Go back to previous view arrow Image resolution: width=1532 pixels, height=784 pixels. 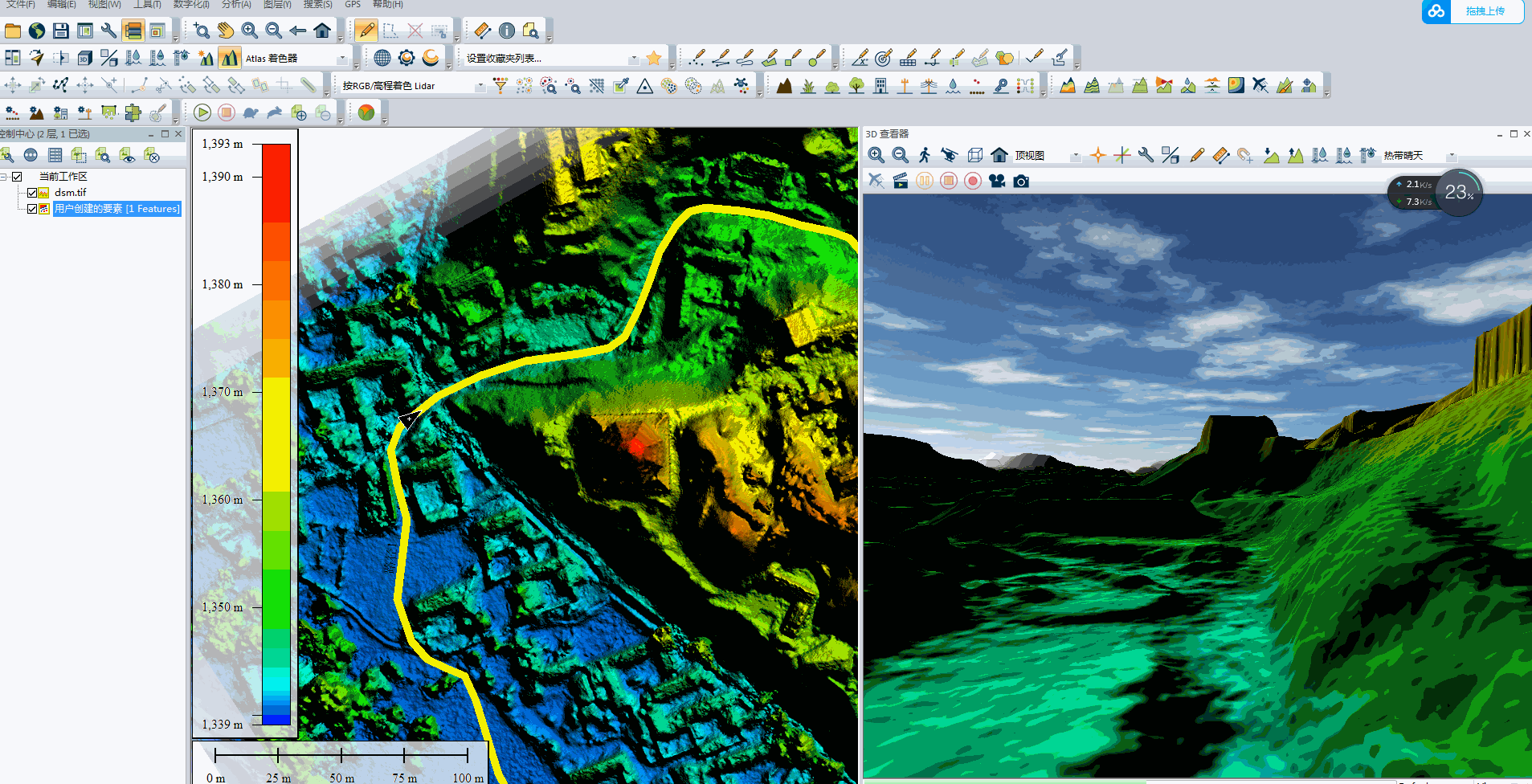(298, 31)
